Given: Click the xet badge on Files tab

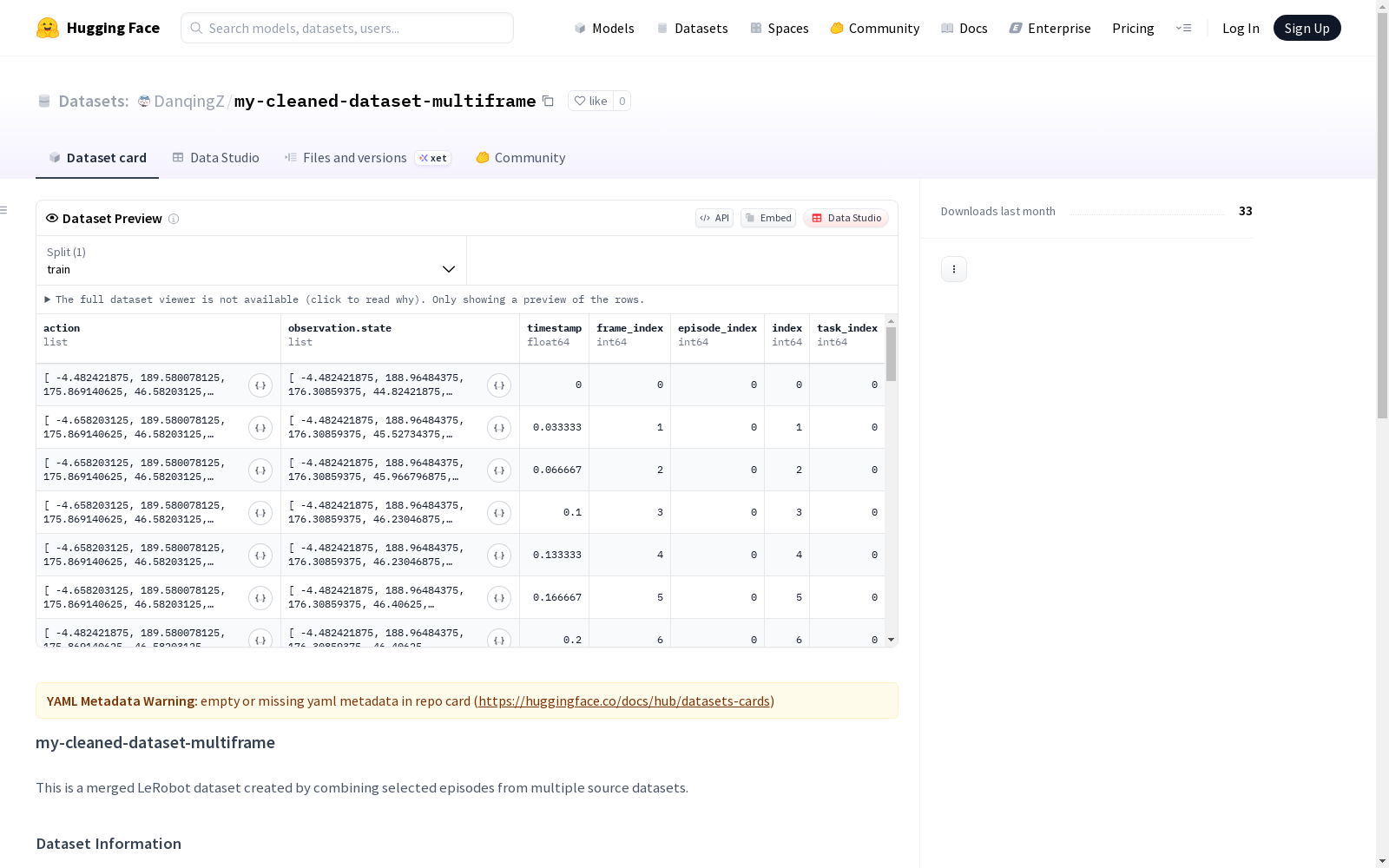Looking at the screenshot, I should point(432,158).
